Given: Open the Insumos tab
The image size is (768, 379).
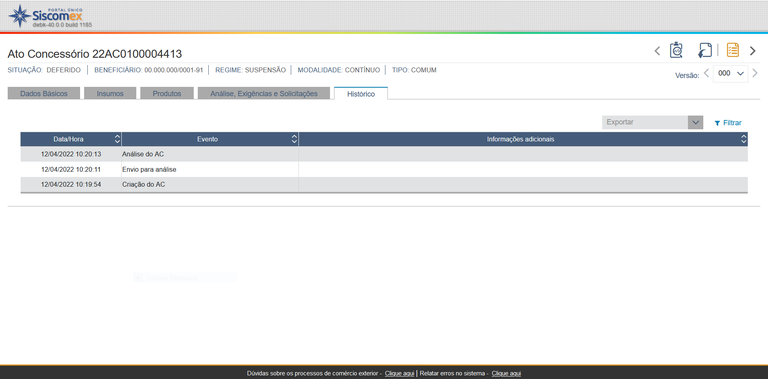Looking at the screenshot, I should (110, 94).
